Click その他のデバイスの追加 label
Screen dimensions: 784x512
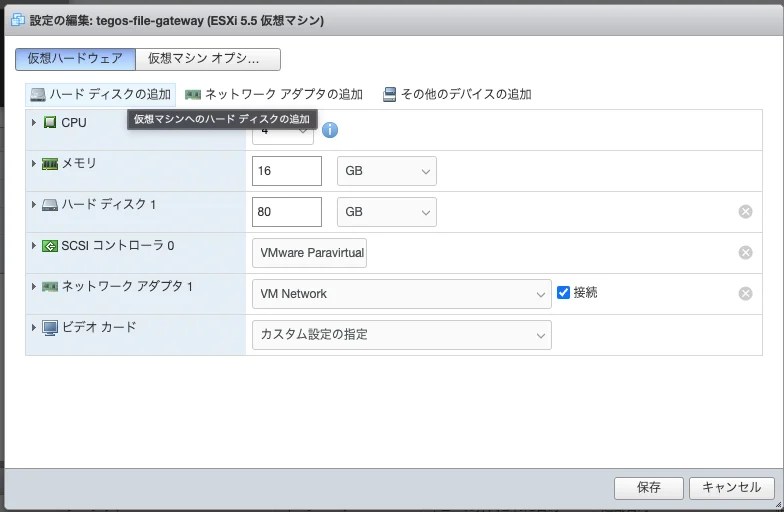(x=466, y=94)
